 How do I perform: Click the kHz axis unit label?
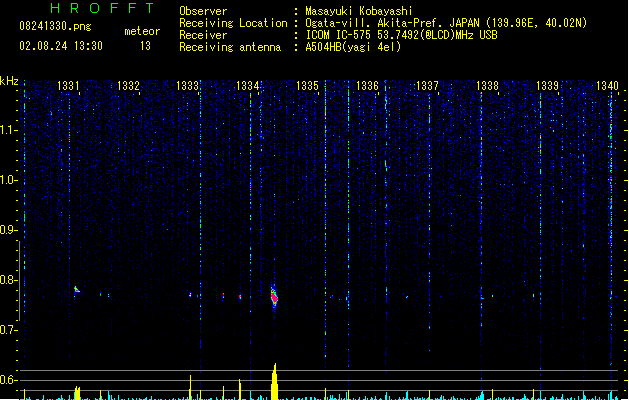pos(9,81)
